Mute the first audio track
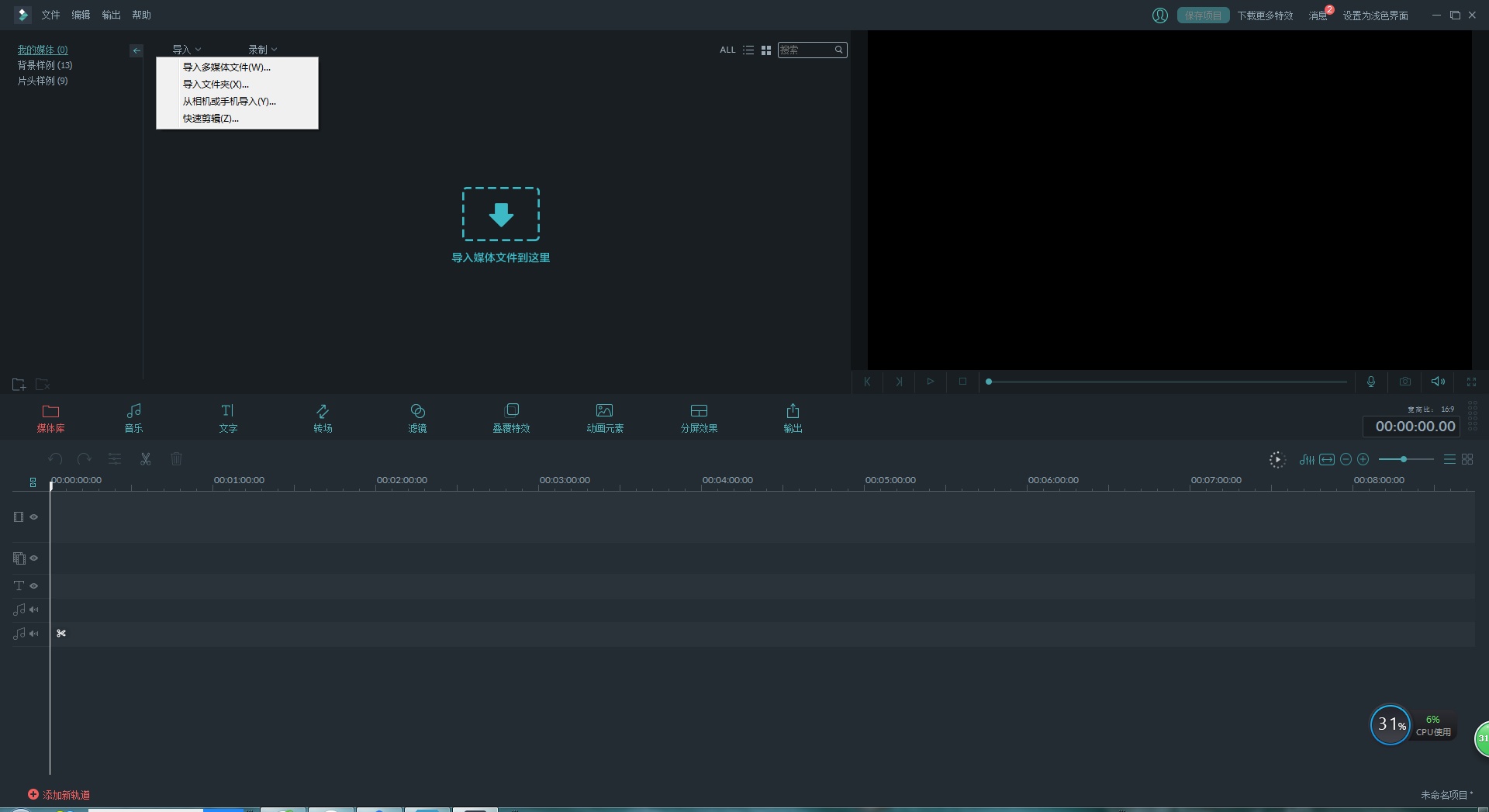Image resolution: width=1489 pixels, height=812 pixels. click(34, 610)
